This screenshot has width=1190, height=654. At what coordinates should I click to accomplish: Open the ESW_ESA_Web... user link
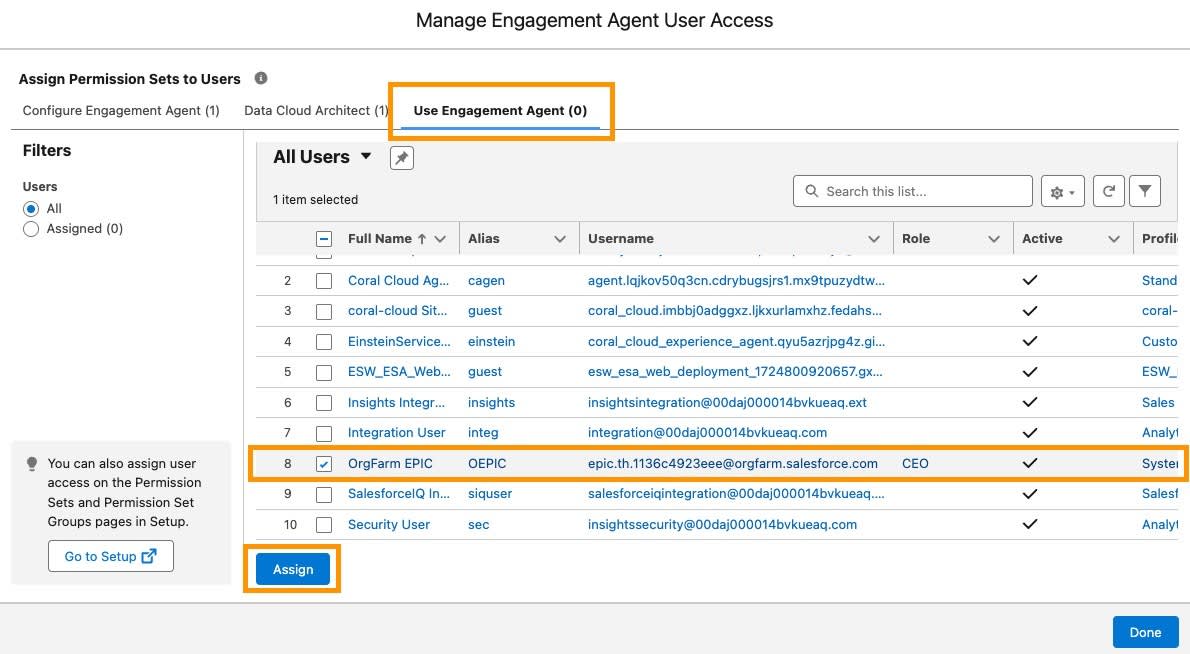point(399,372)
